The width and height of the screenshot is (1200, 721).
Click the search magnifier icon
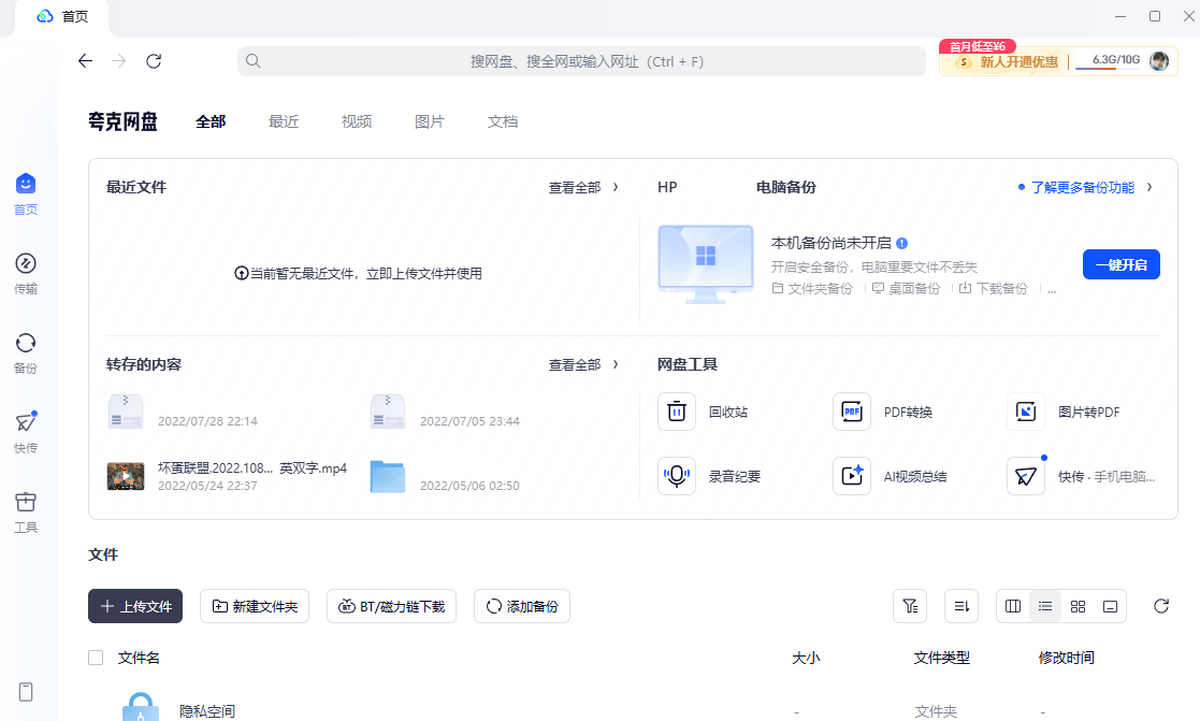[x=253, y=61]
